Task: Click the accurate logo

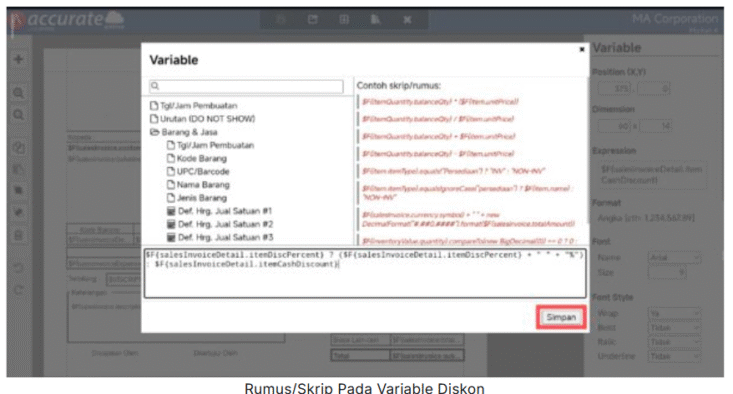Action: 68,20
